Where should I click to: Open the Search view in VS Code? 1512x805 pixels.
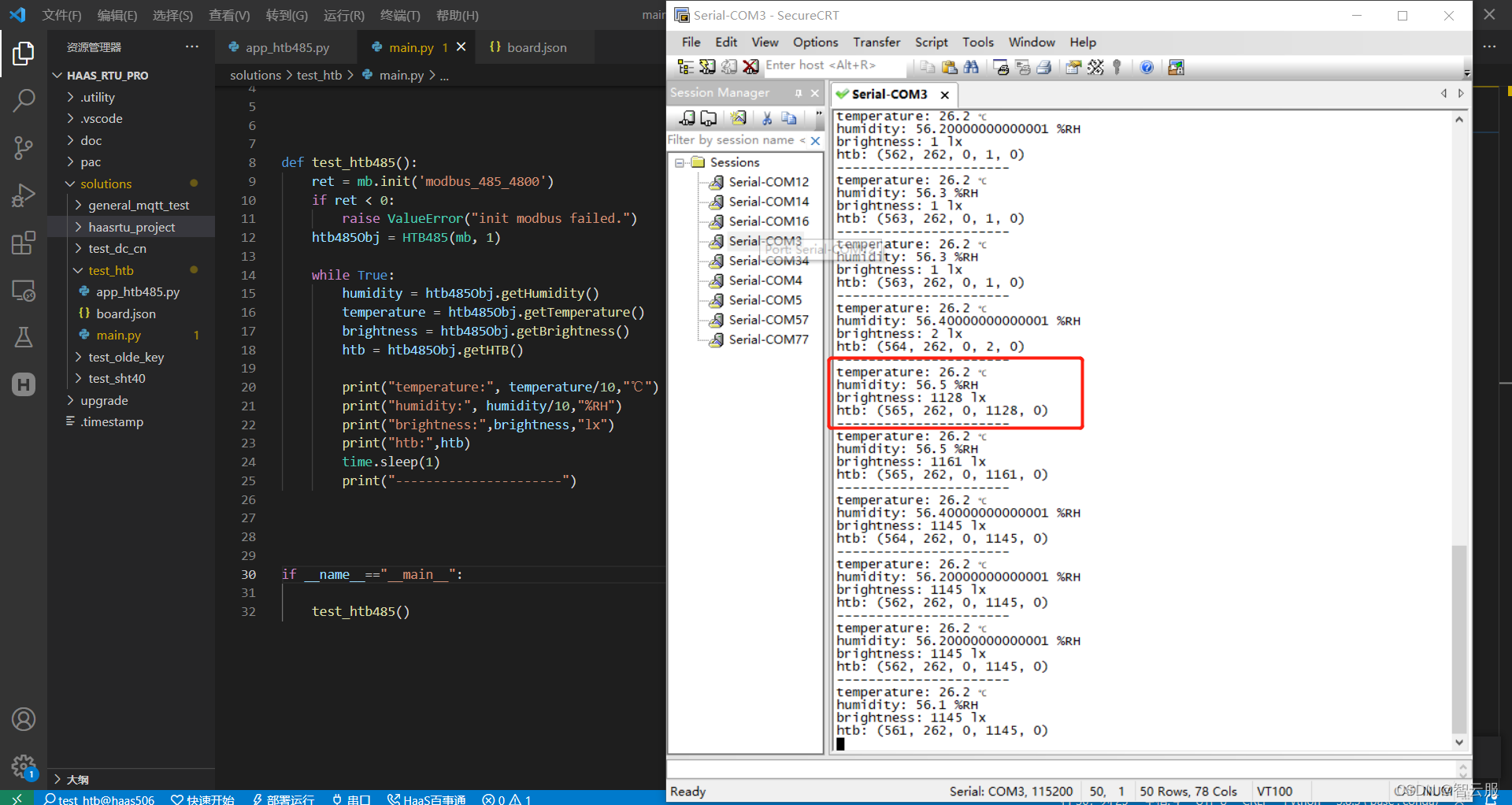pos(24,100)
